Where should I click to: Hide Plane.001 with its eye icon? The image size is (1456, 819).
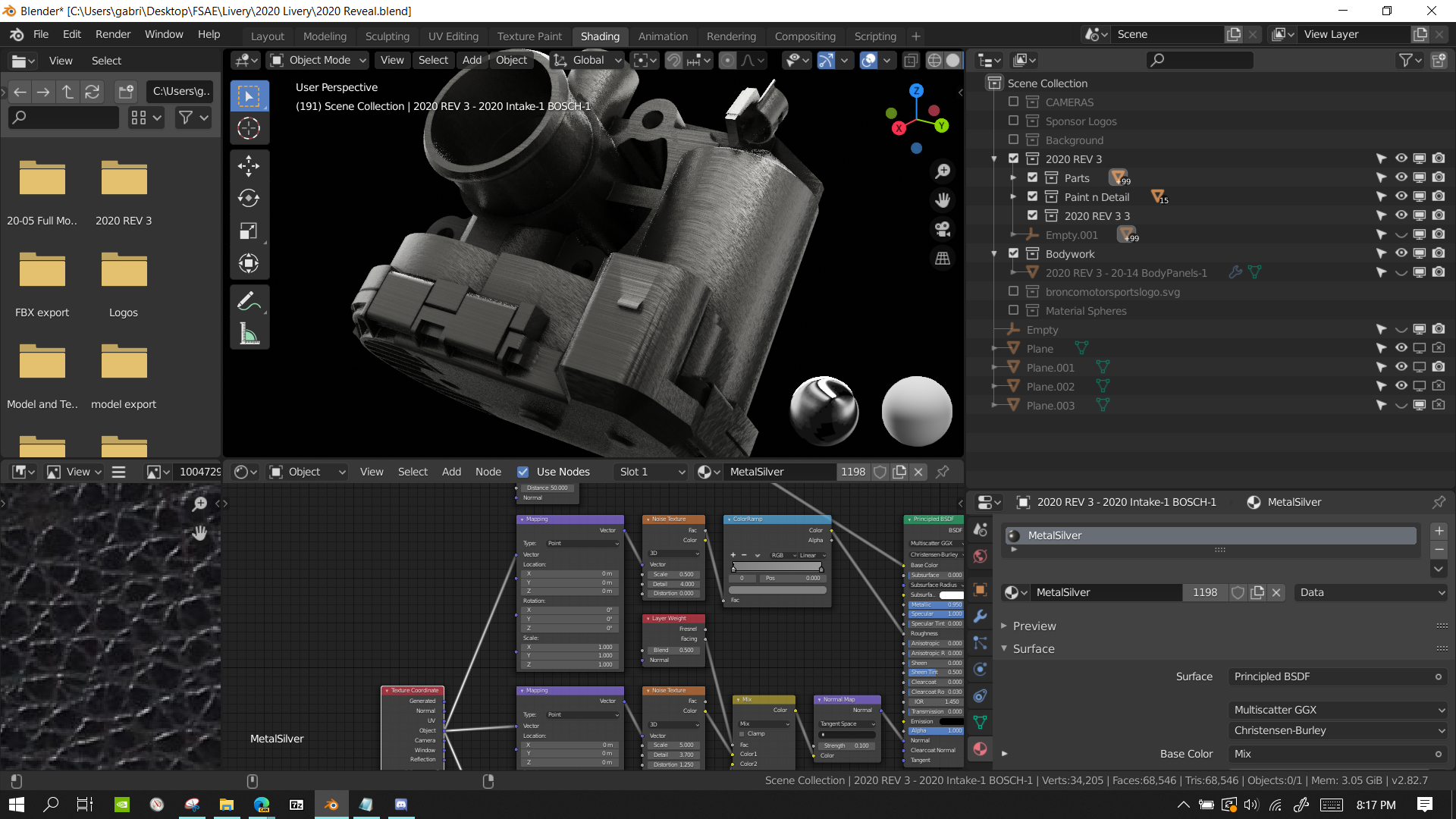(x=1401, y=367)
